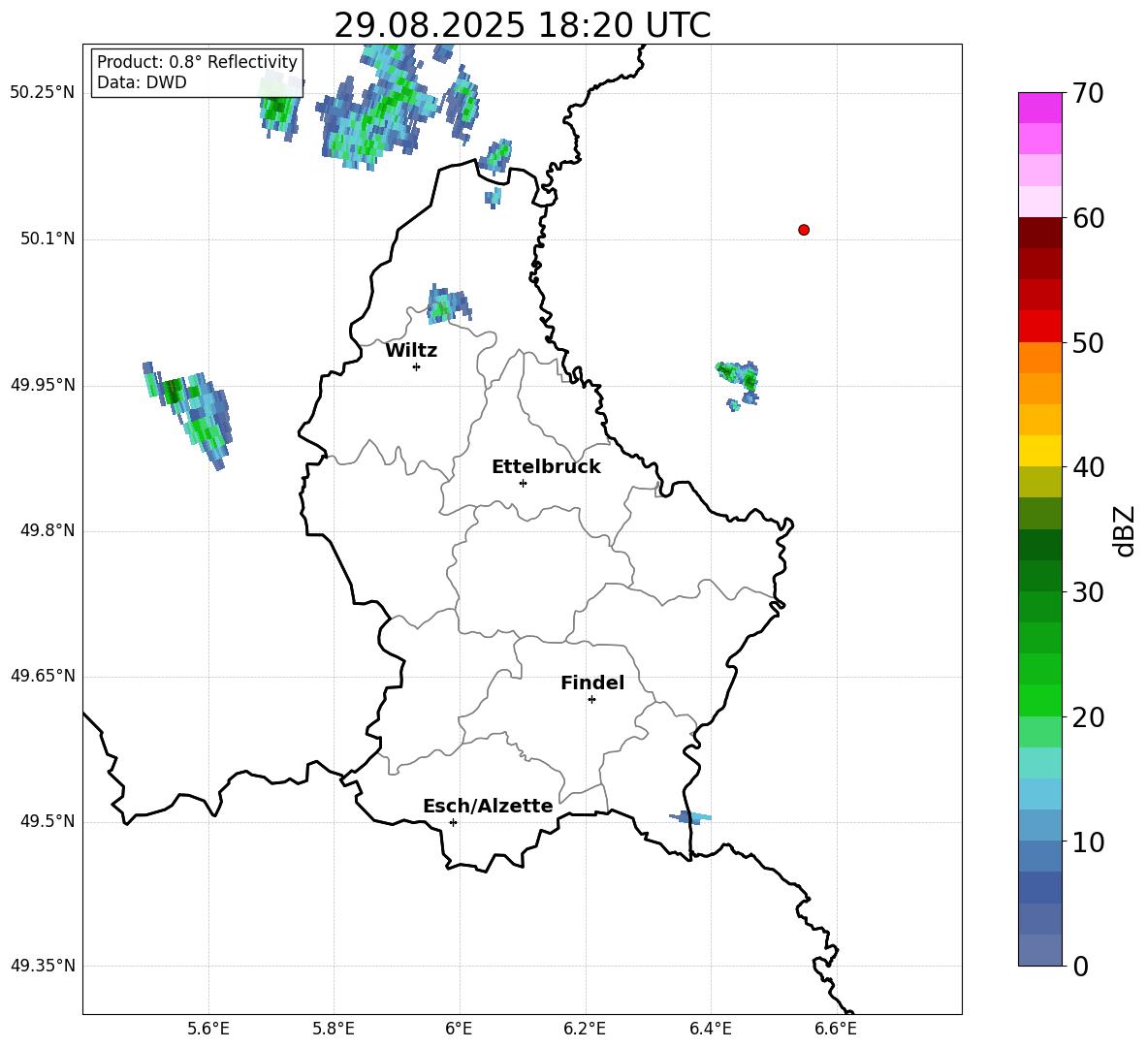The image size is (1148, 1048).
Task: Click the '50.25°N' latitude label
Action: coord(43,93)
